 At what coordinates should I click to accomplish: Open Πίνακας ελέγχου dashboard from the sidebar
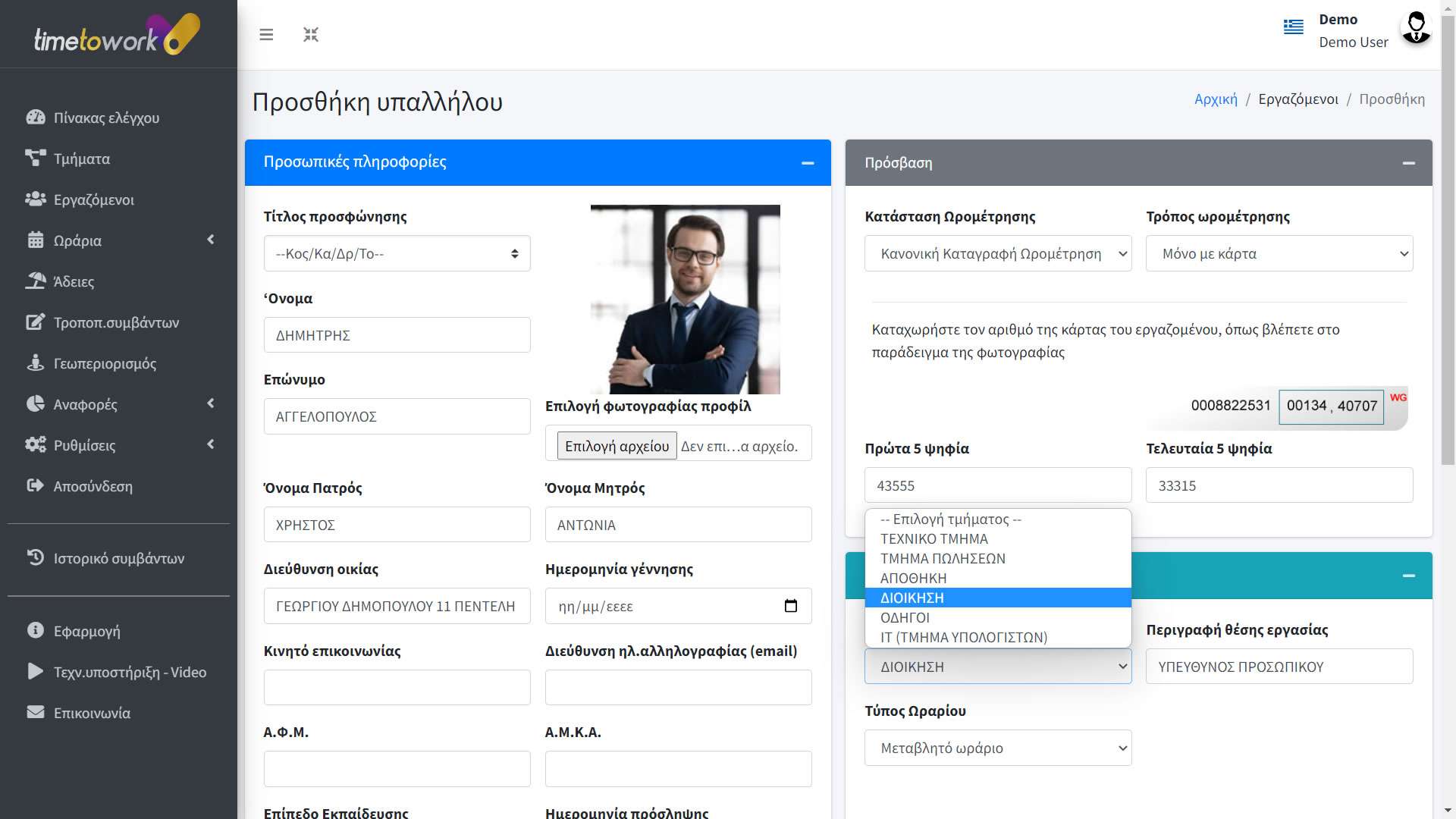click(x=106, y=118)
